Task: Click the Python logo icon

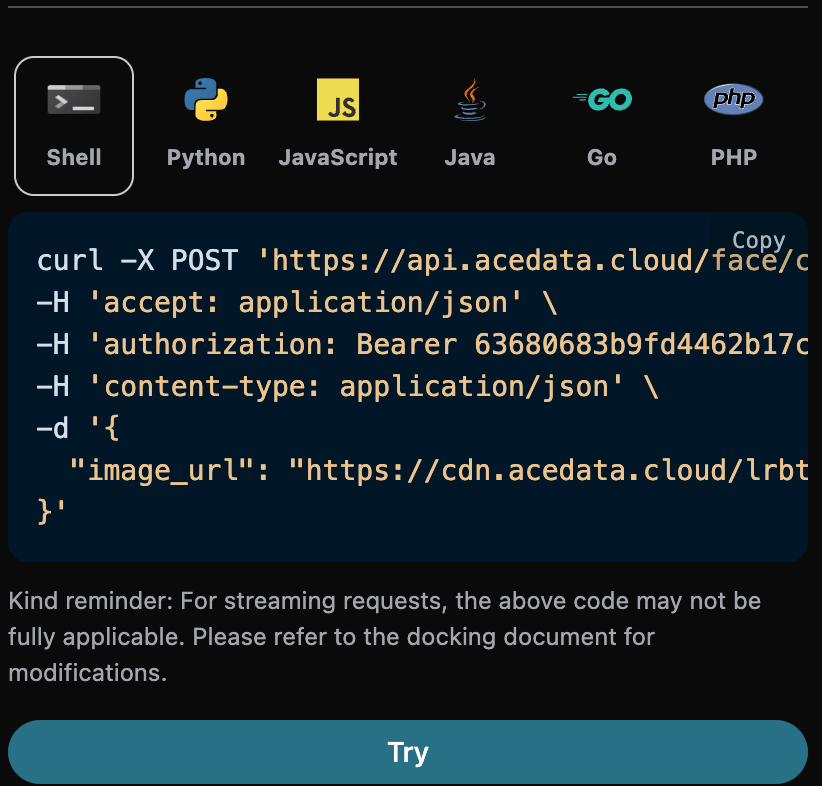Action: 206,100
